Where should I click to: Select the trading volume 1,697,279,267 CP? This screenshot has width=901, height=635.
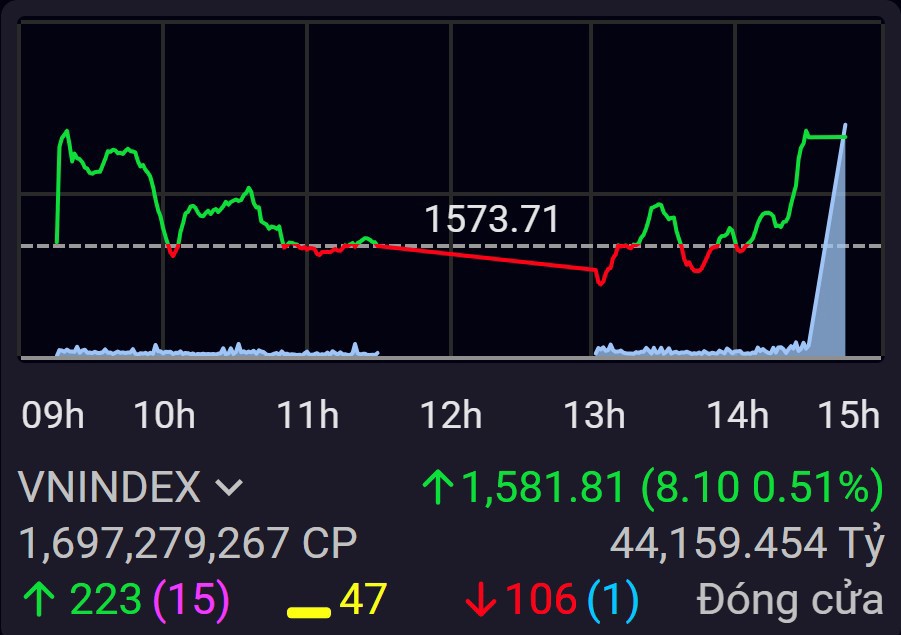[x=188, y=542]
